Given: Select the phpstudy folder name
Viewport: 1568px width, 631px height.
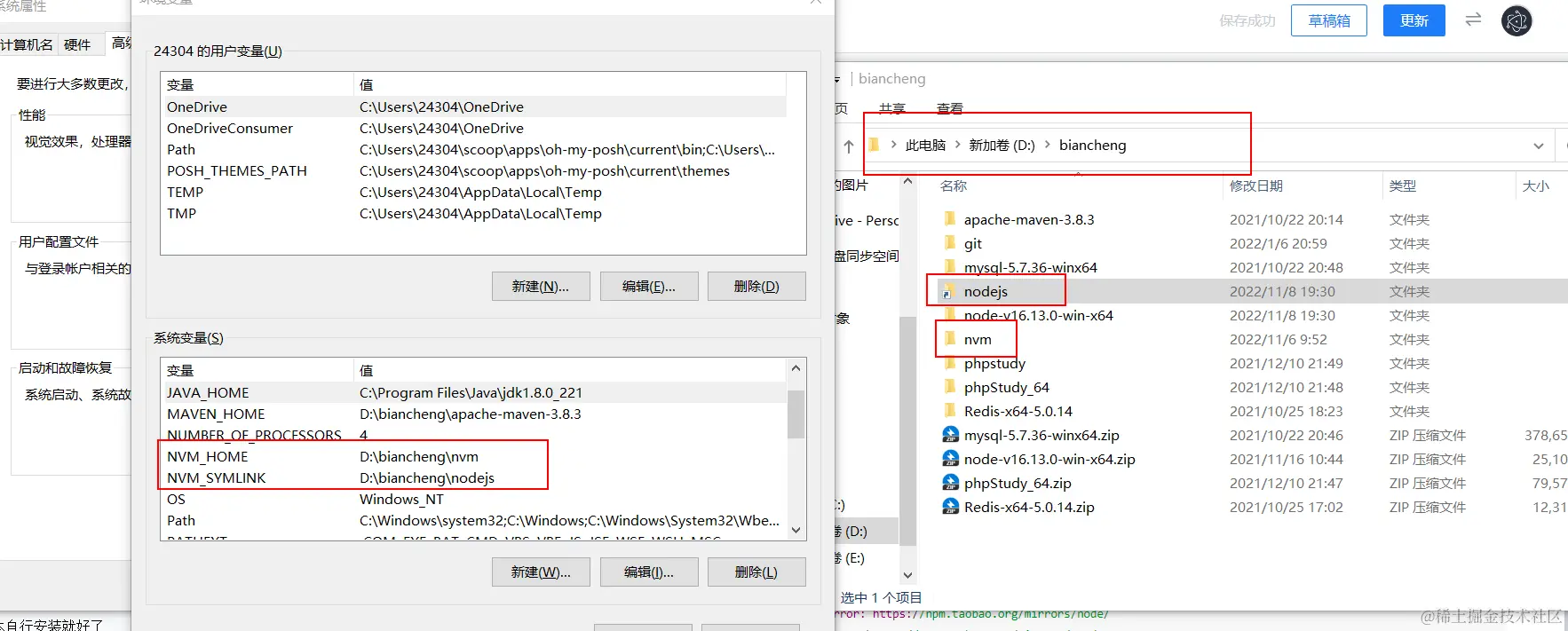Looking at the screenshot, I should pos(994,363).
